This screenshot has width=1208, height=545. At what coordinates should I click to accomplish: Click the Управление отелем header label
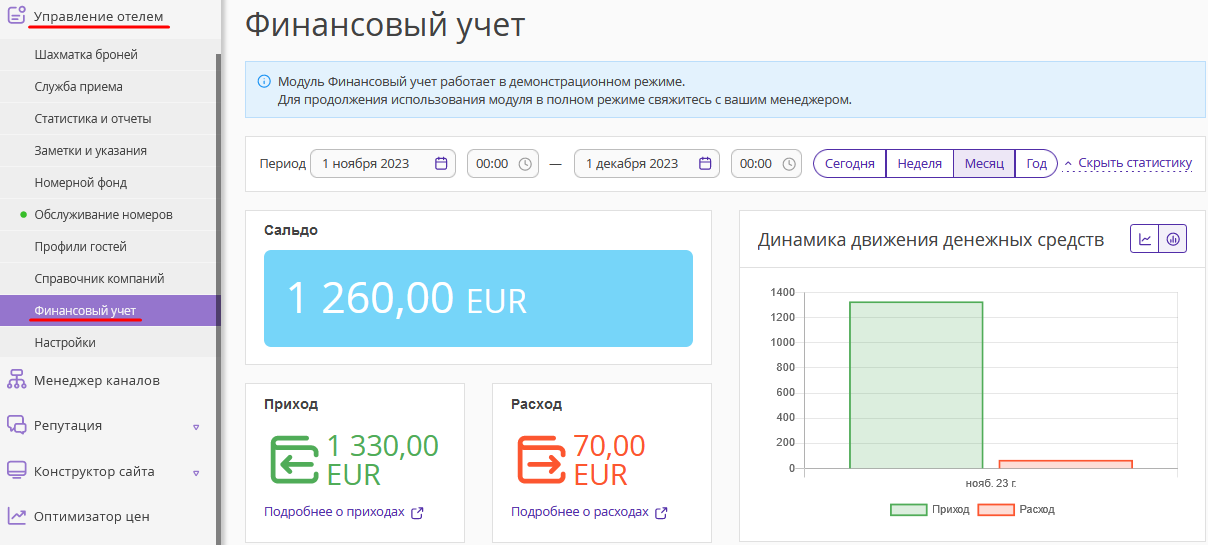tap(98, 16)
